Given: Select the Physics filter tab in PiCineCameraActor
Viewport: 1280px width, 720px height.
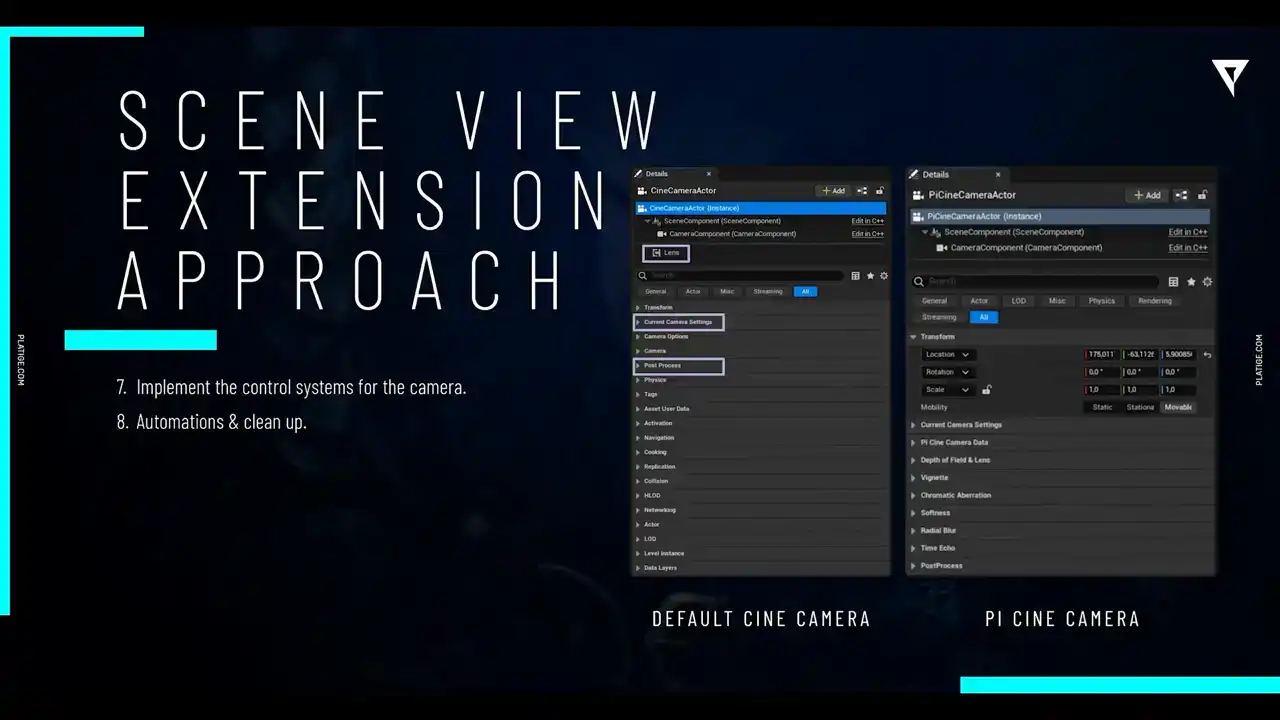Looking at the screenshot, I should (x=1101, y=301).
